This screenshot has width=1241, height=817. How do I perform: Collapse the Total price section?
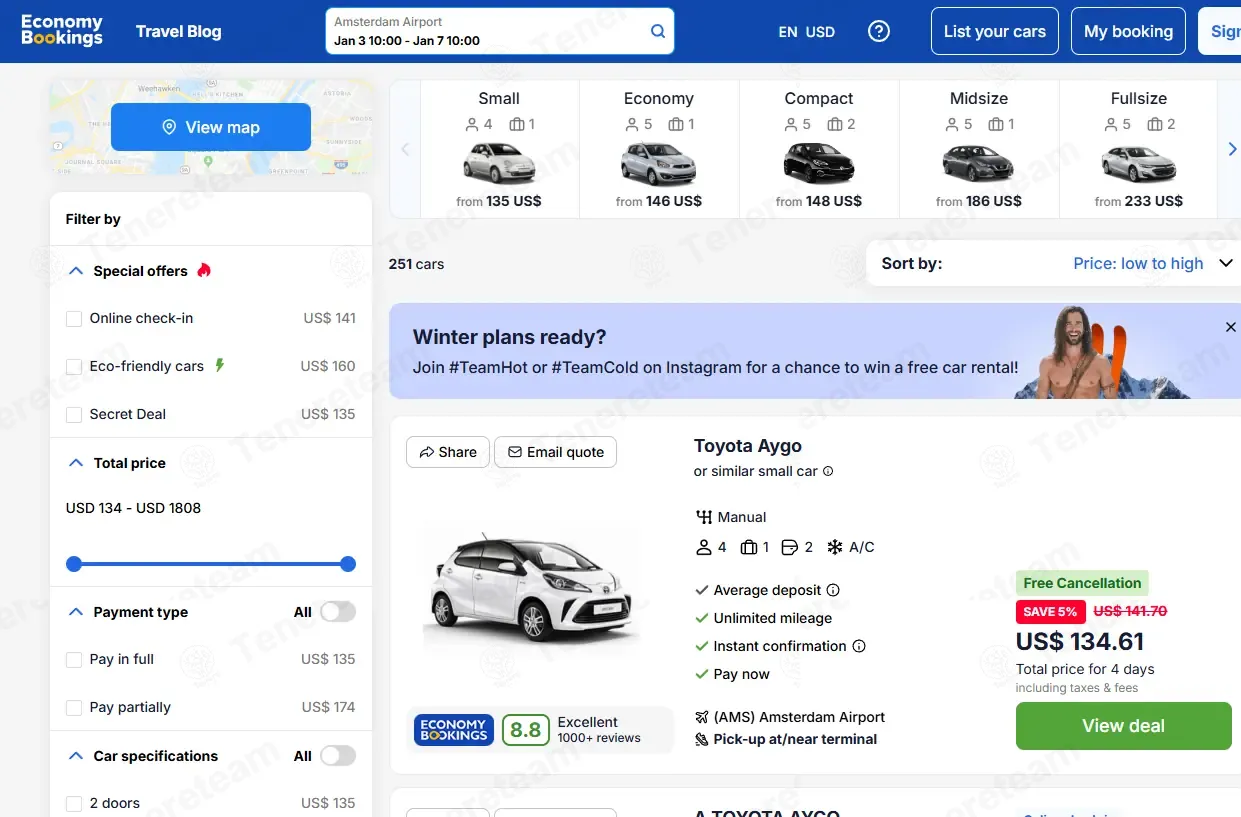click(x=75, y=463)
